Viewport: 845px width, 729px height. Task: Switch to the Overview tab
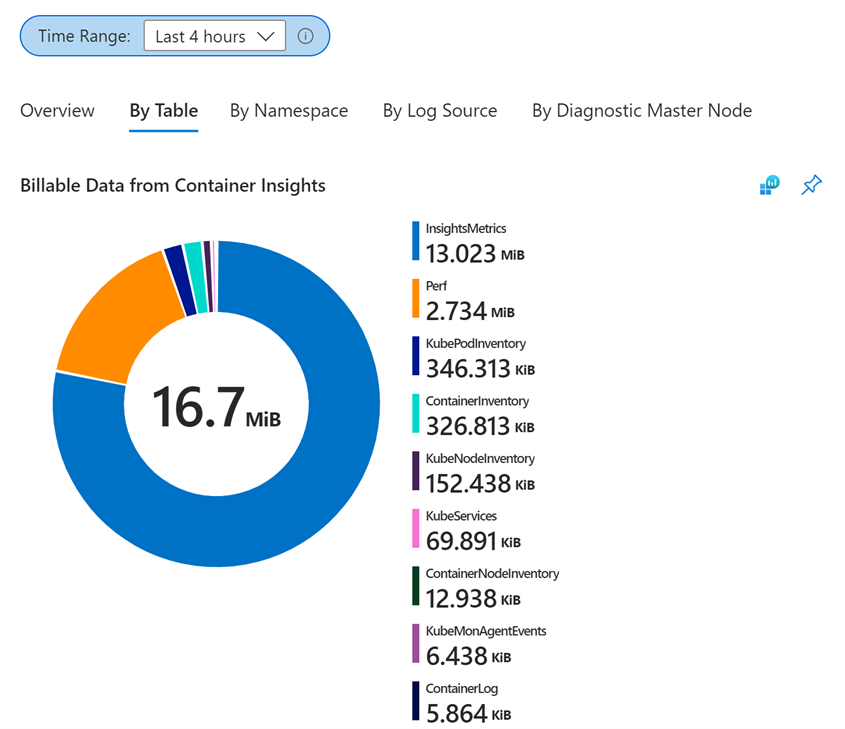pyautogui.click(x=57, y=111)
